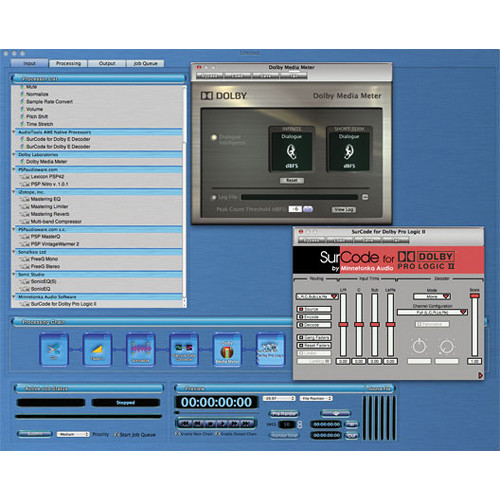Collapse the AudioTools AWE Native Processors group
The height and width of the screenshot is (500, 500).
coord(14,132)
